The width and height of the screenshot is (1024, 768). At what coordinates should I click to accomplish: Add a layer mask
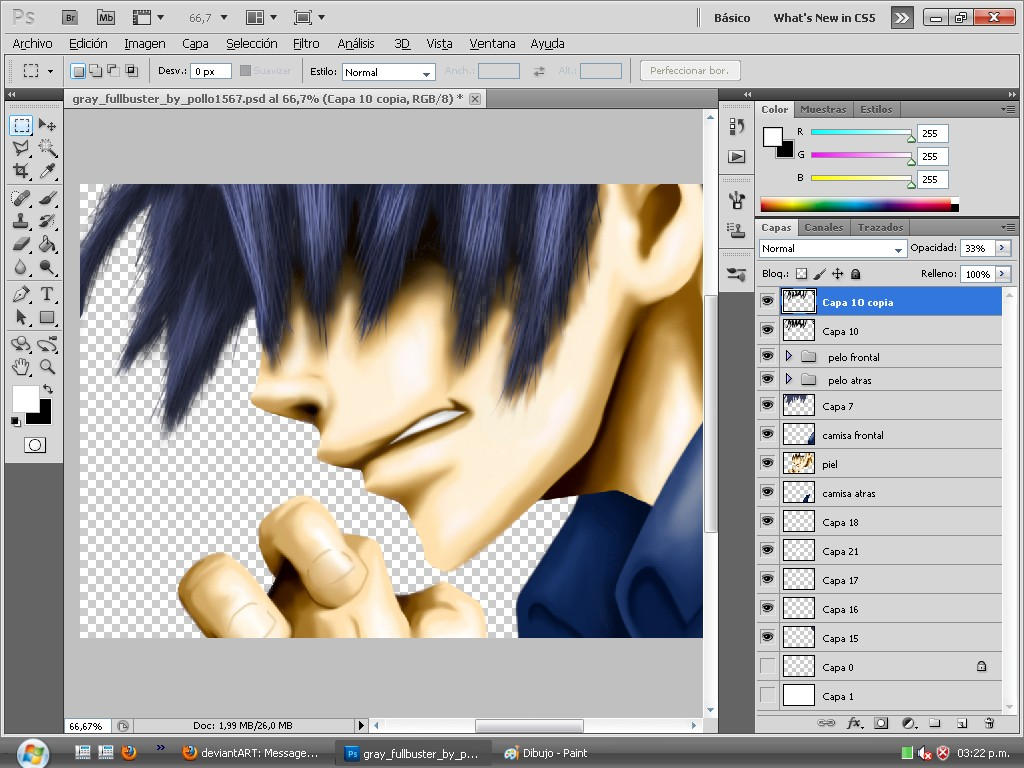[x=882, y=723]
